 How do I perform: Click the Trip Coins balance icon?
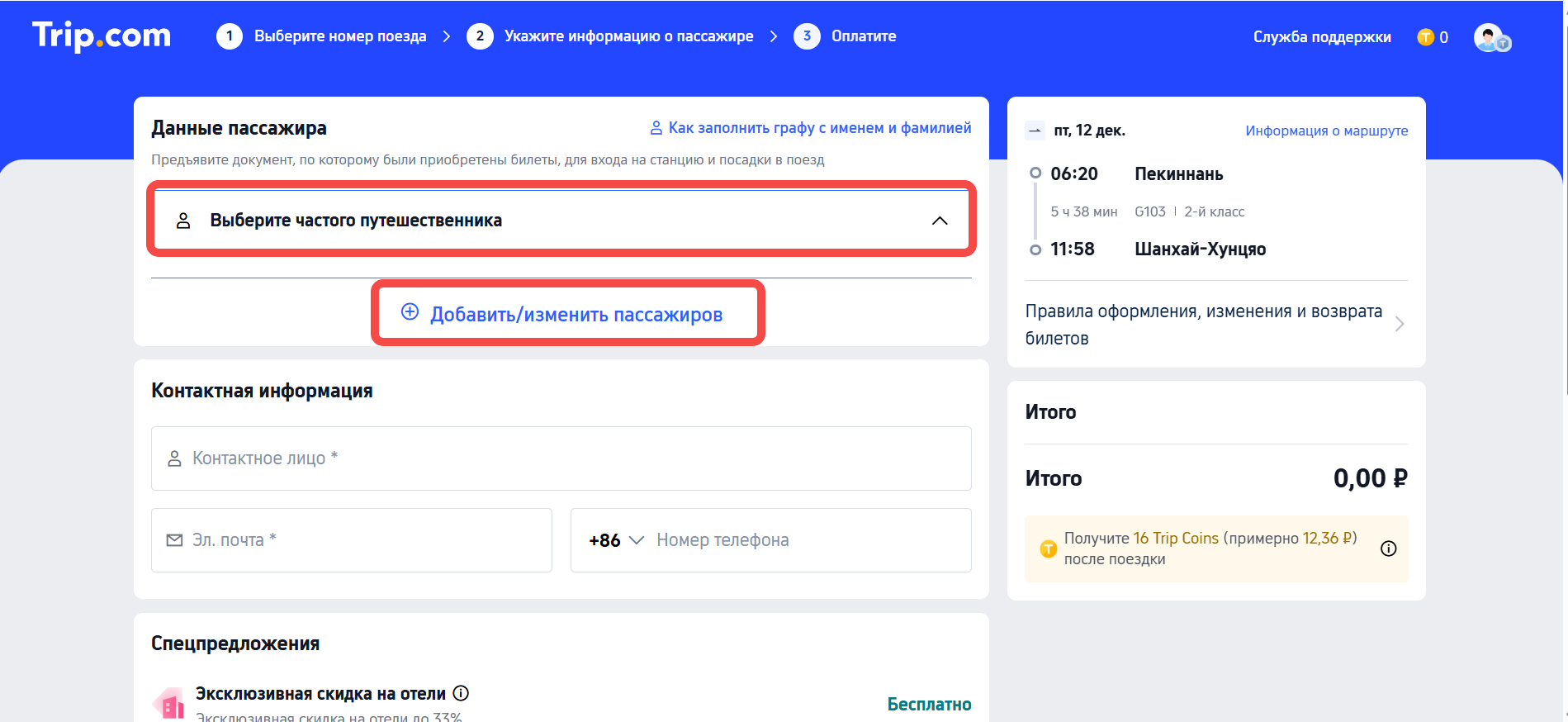point(1425,37)
